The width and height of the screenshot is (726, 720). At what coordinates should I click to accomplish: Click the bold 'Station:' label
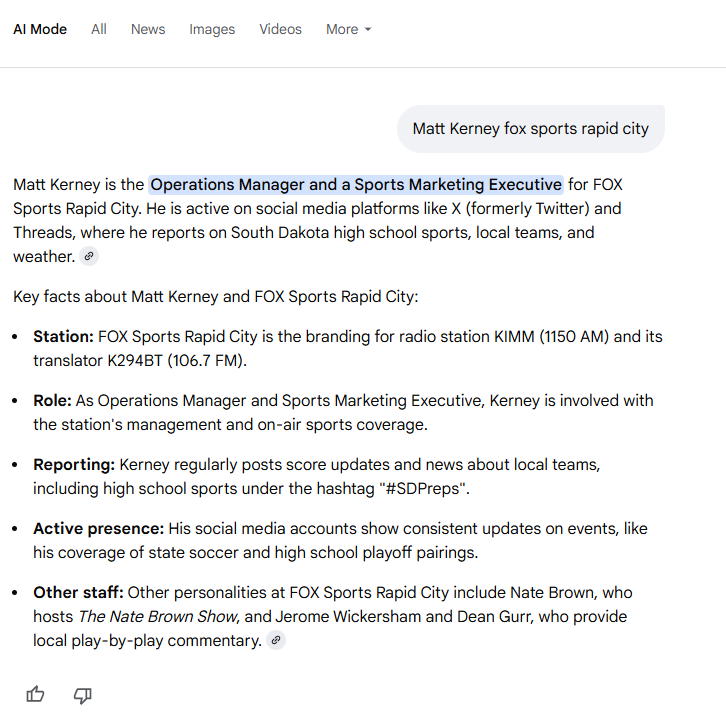(x=63, y=337)
